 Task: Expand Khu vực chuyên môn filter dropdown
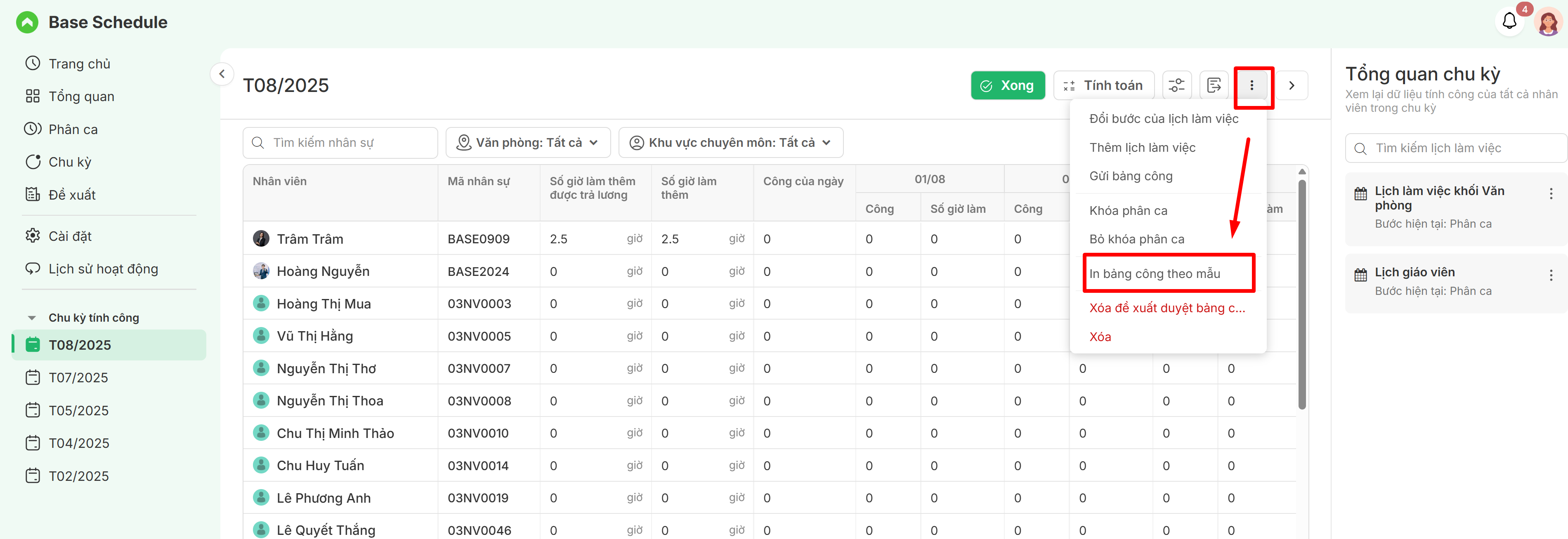730,142
